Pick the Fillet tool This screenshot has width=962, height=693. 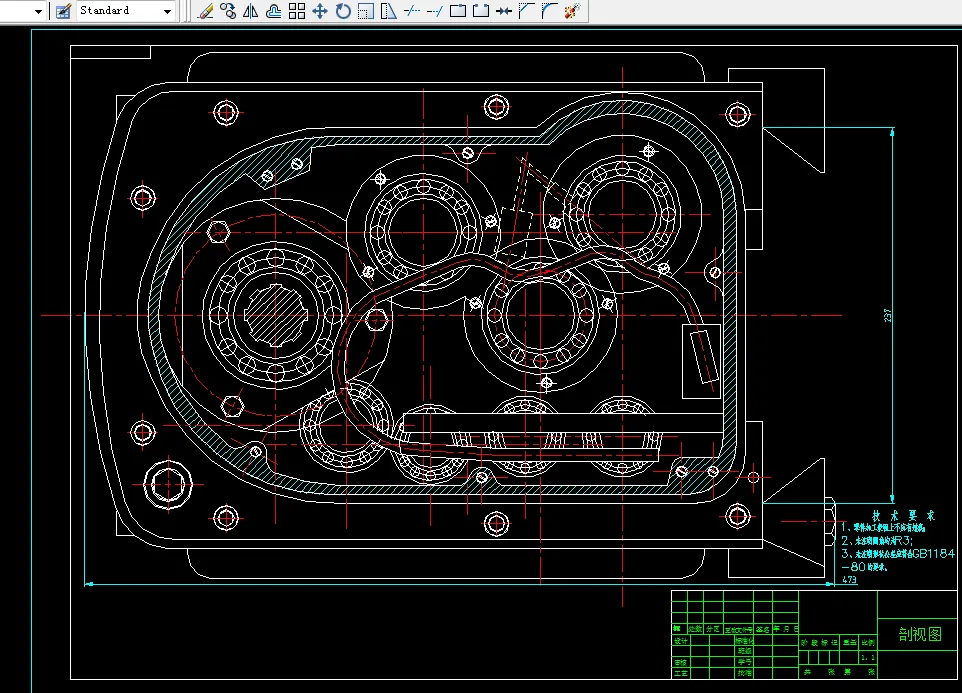point(549,11)
